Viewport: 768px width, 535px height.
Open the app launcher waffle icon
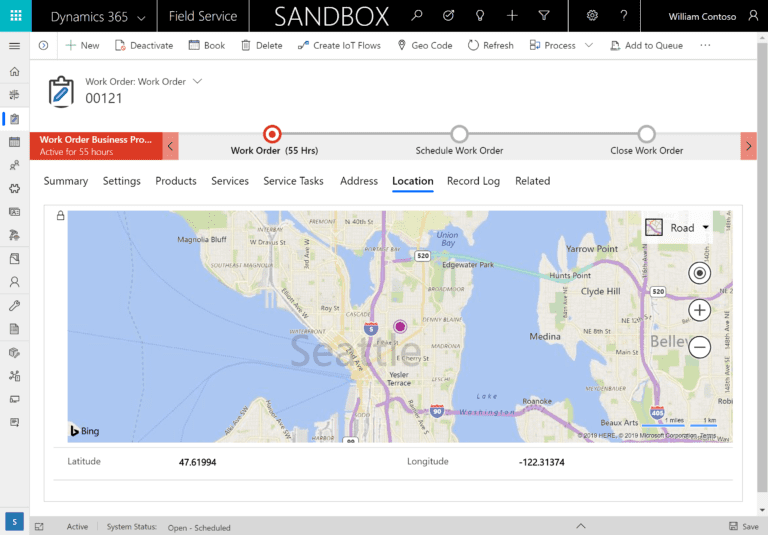coord(16,16)
